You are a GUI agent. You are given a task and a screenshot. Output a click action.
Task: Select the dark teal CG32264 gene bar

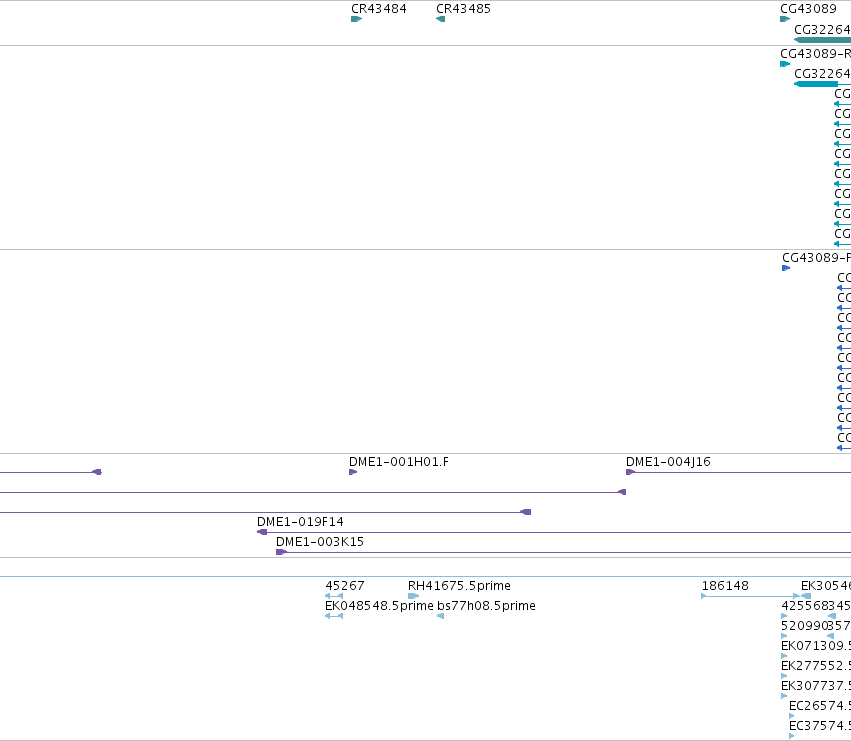[x=822, y=40]
